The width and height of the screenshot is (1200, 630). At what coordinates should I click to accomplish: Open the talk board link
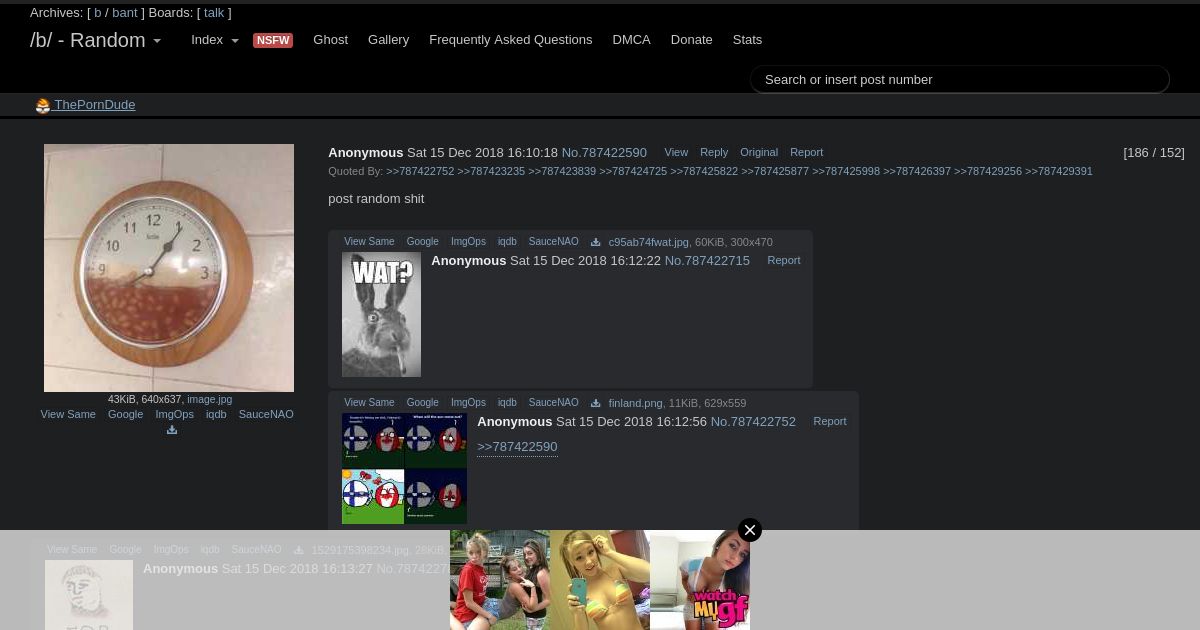pos(214,13)
